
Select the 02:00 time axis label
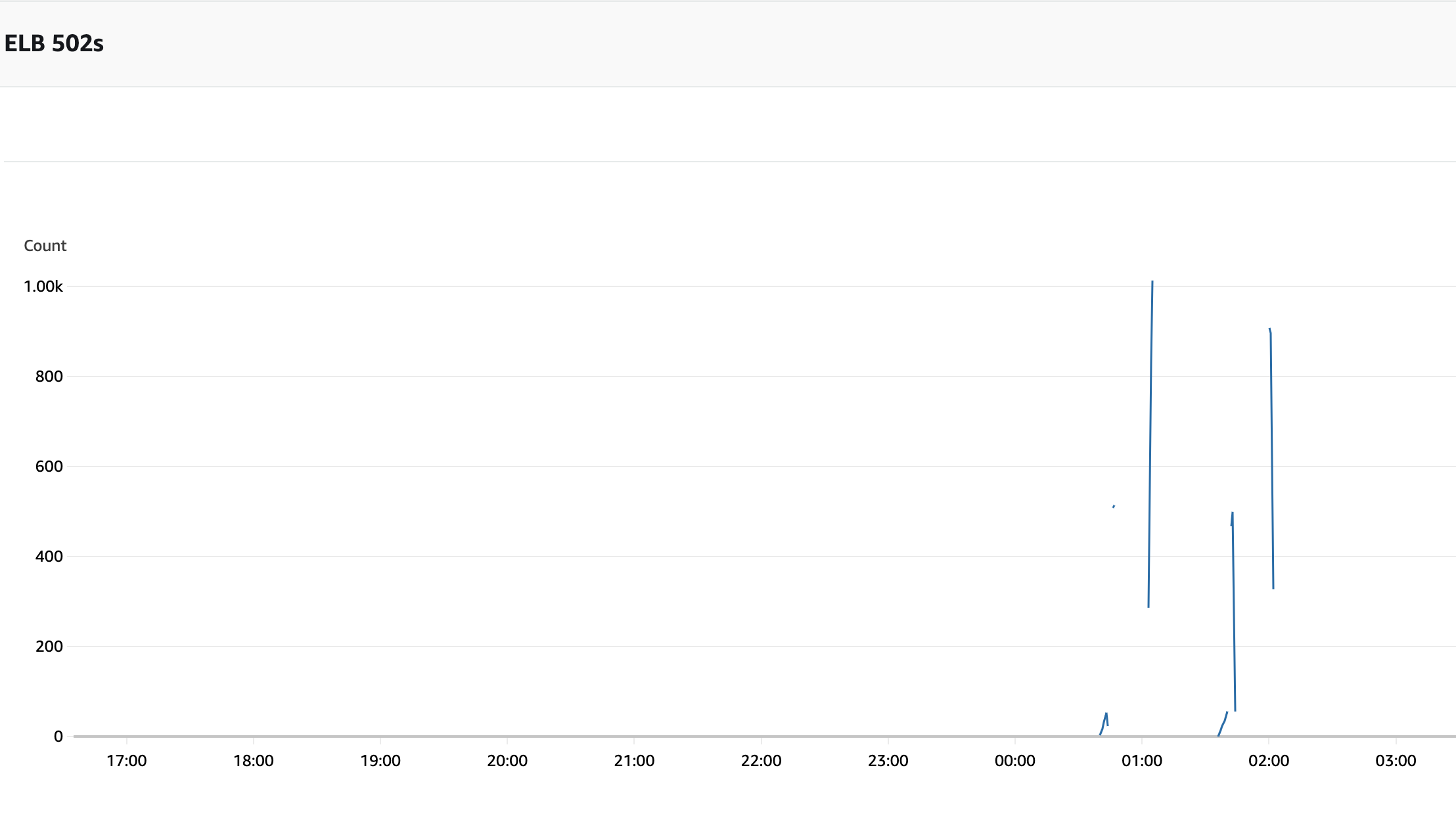click(1269, 761)
